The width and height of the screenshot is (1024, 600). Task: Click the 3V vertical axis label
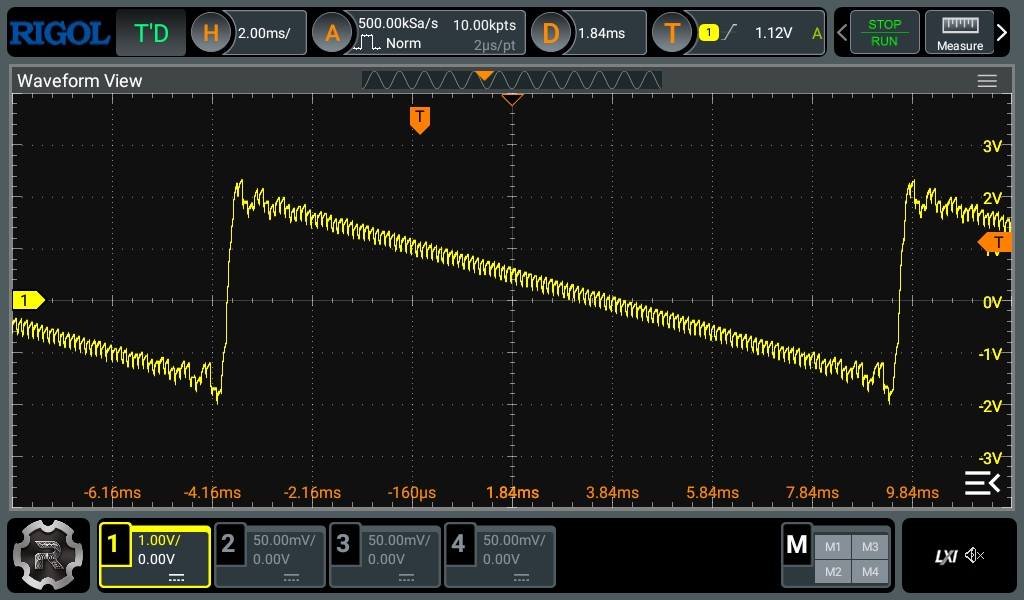point(991,146)
